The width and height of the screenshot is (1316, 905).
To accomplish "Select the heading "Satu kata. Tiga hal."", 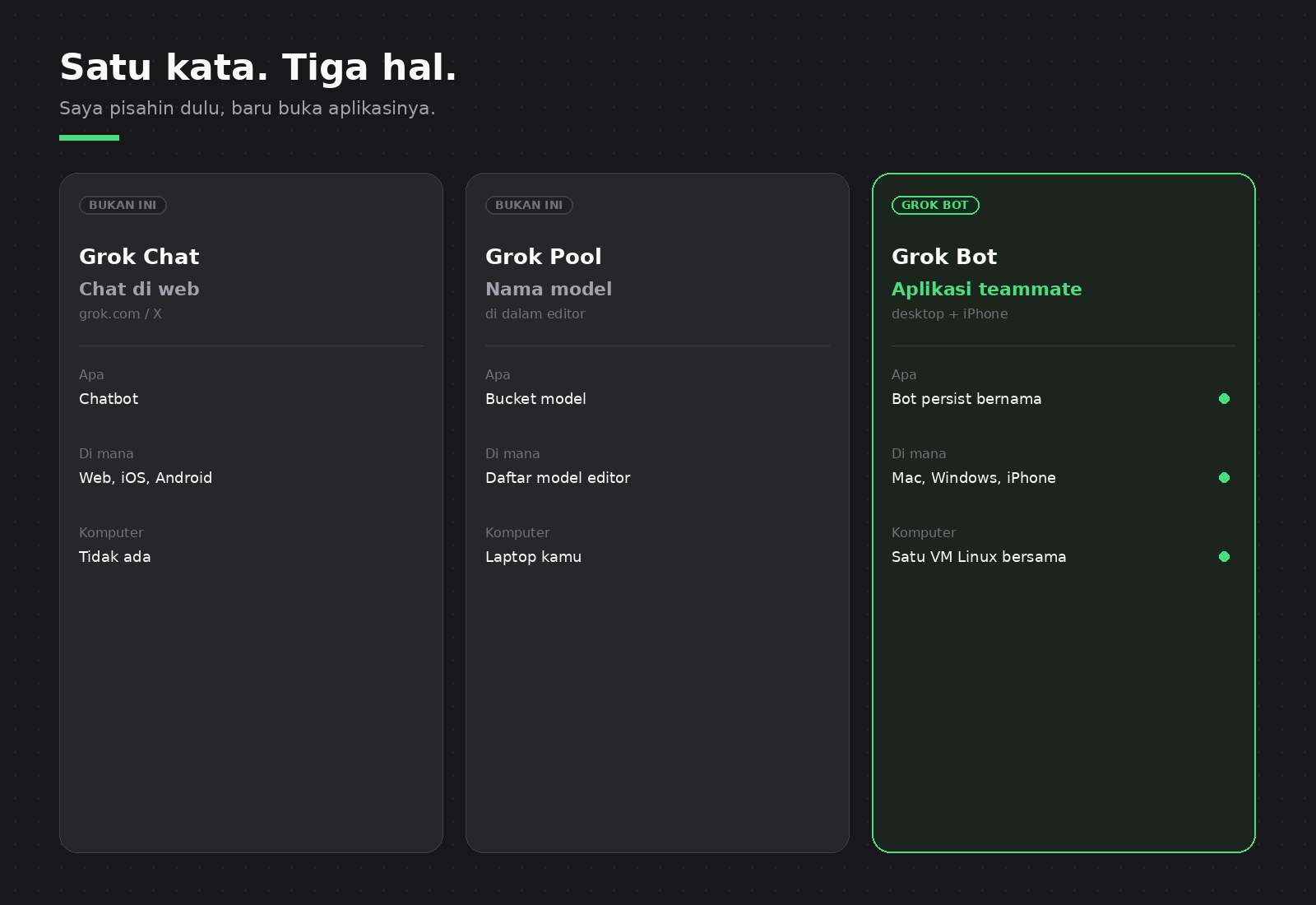I will [x=258, y=67].
